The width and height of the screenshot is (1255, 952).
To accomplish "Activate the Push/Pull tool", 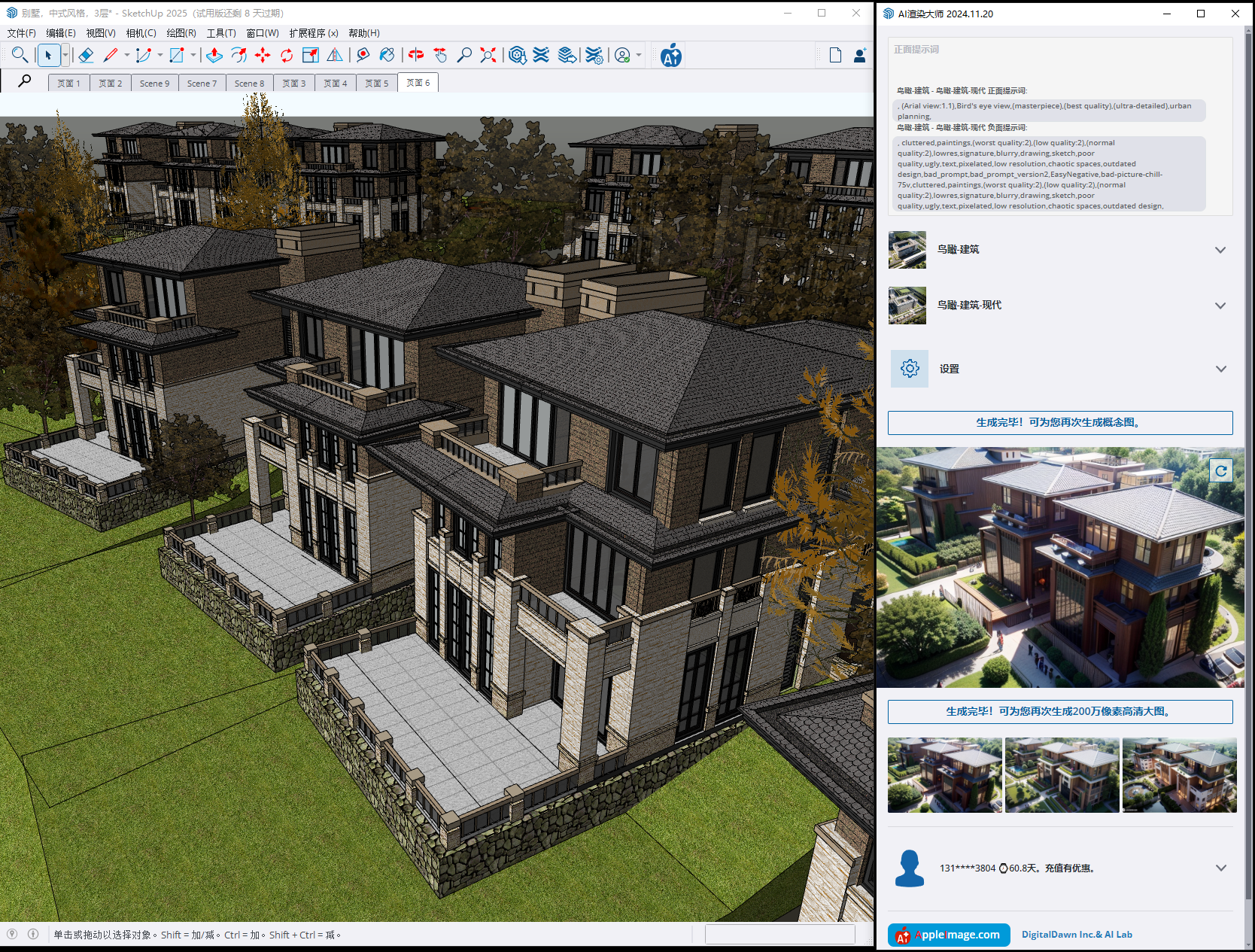I will point(214,55).
